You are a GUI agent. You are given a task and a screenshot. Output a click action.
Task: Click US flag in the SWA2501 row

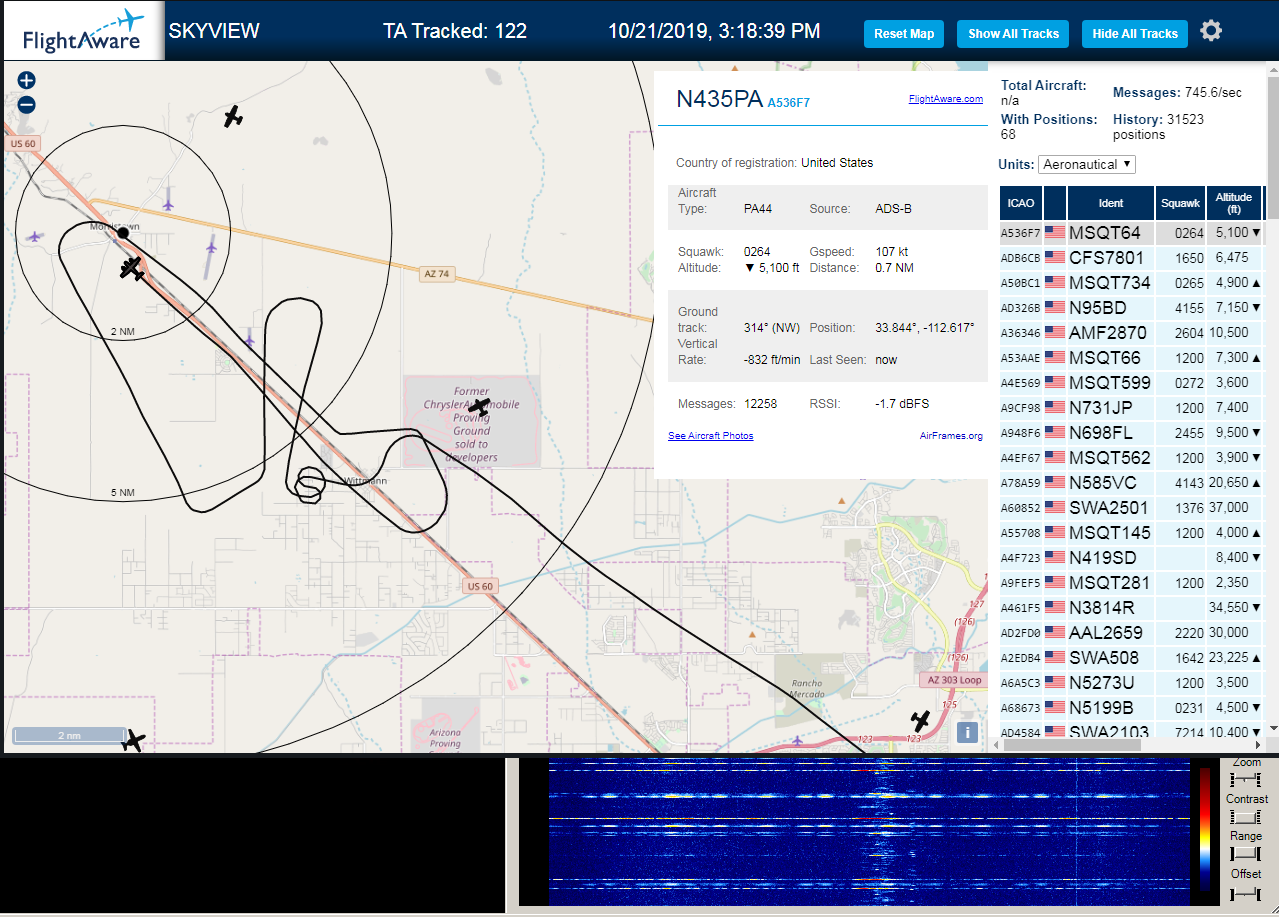(x=1055, y=507)
